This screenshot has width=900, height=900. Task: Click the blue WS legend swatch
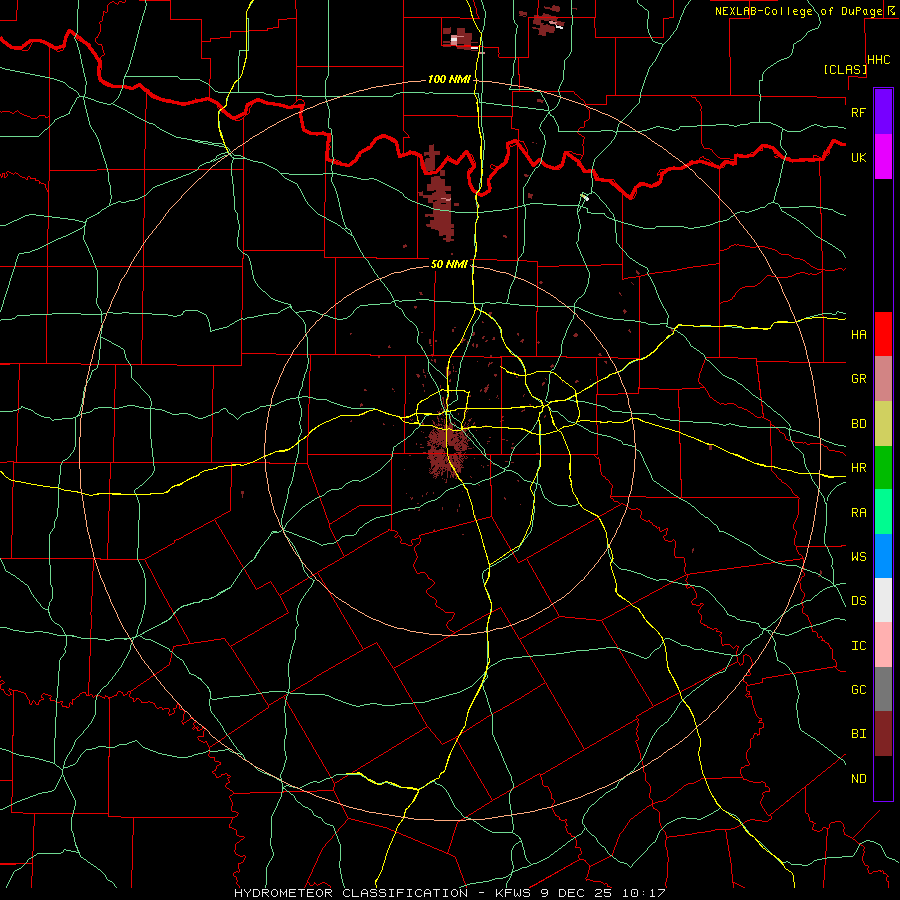[x=883, y=556]
